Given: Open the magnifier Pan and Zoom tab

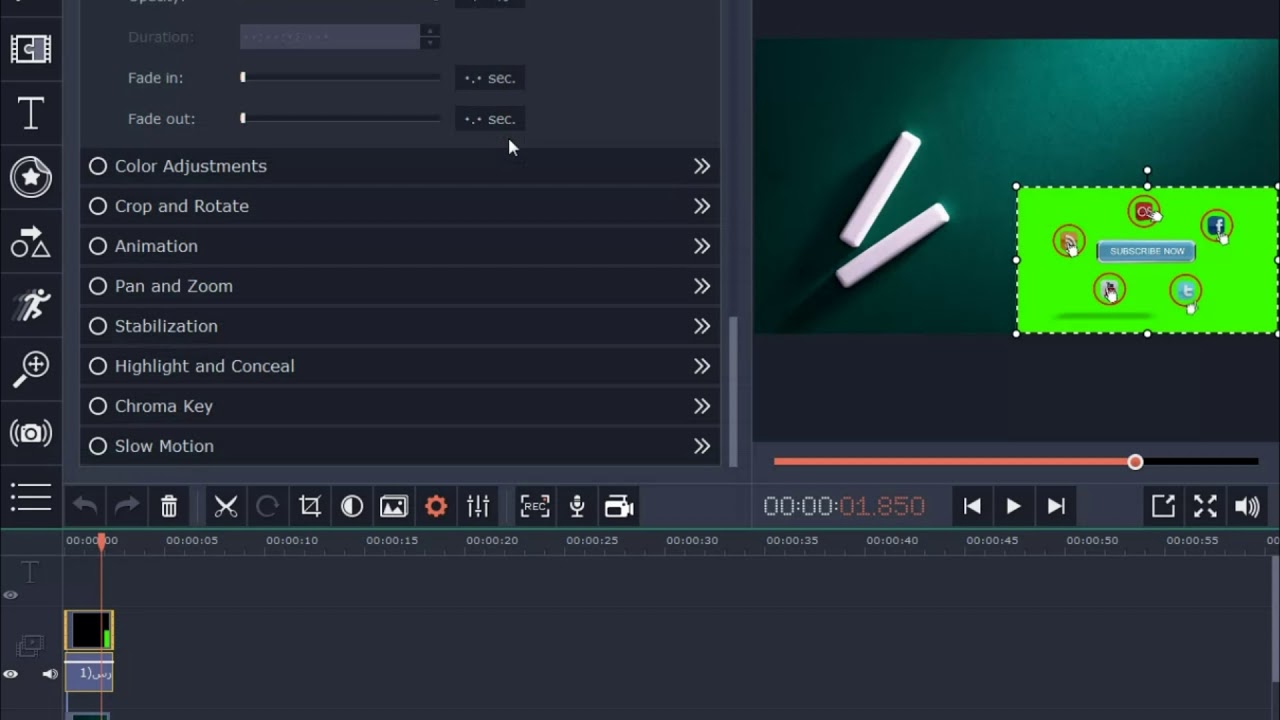Looking at the screenshot, I should tap(31, 369).
